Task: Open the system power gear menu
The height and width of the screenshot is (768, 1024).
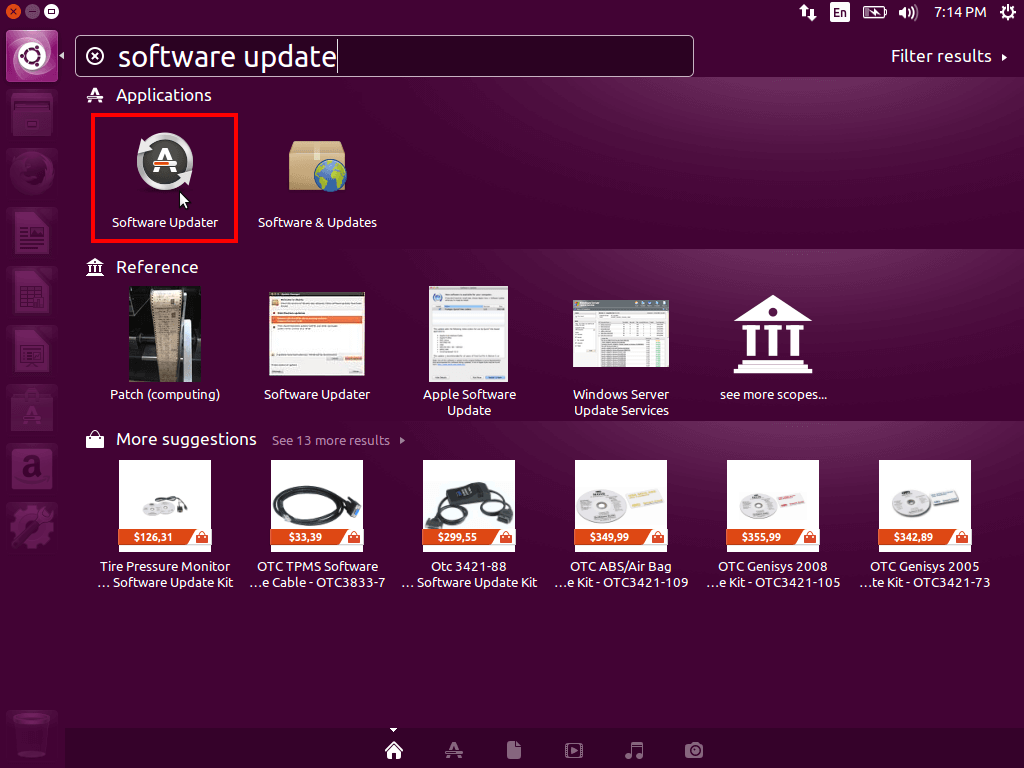Action: (1005, 12)
